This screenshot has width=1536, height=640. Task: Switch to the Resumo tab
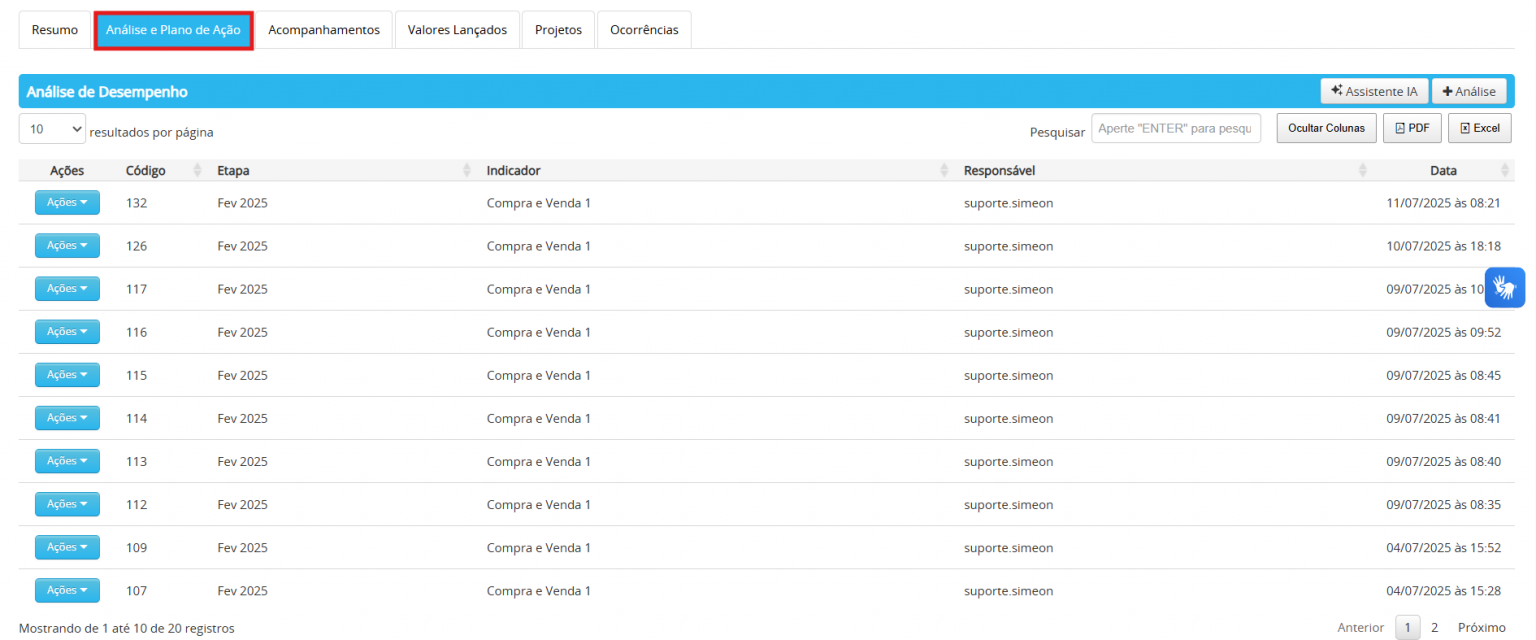coord(55,30)
